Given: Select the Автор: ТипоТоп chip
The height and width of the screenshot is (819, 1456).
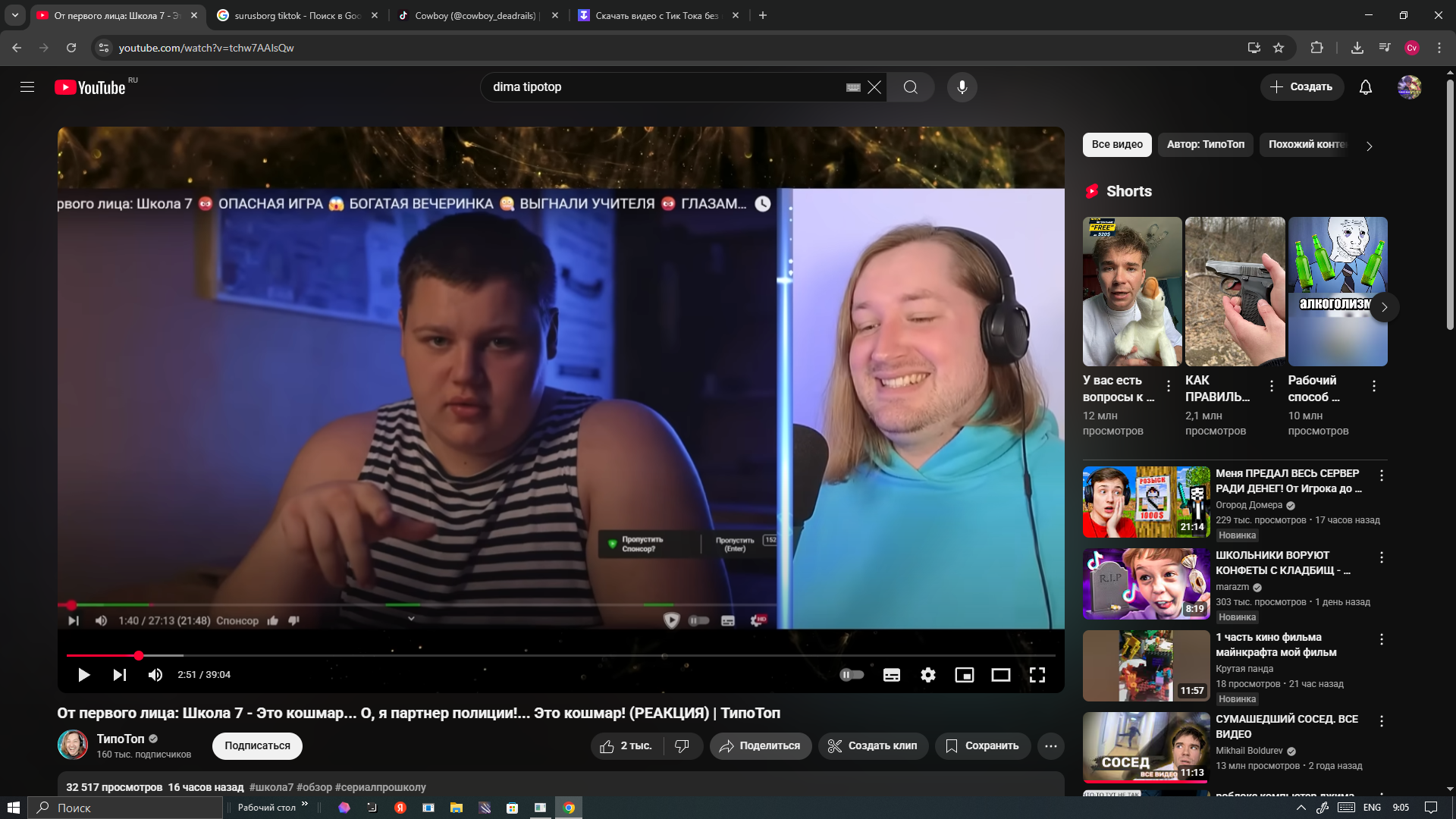Looking at the screenshot, I should click(x=1206, y=145).
